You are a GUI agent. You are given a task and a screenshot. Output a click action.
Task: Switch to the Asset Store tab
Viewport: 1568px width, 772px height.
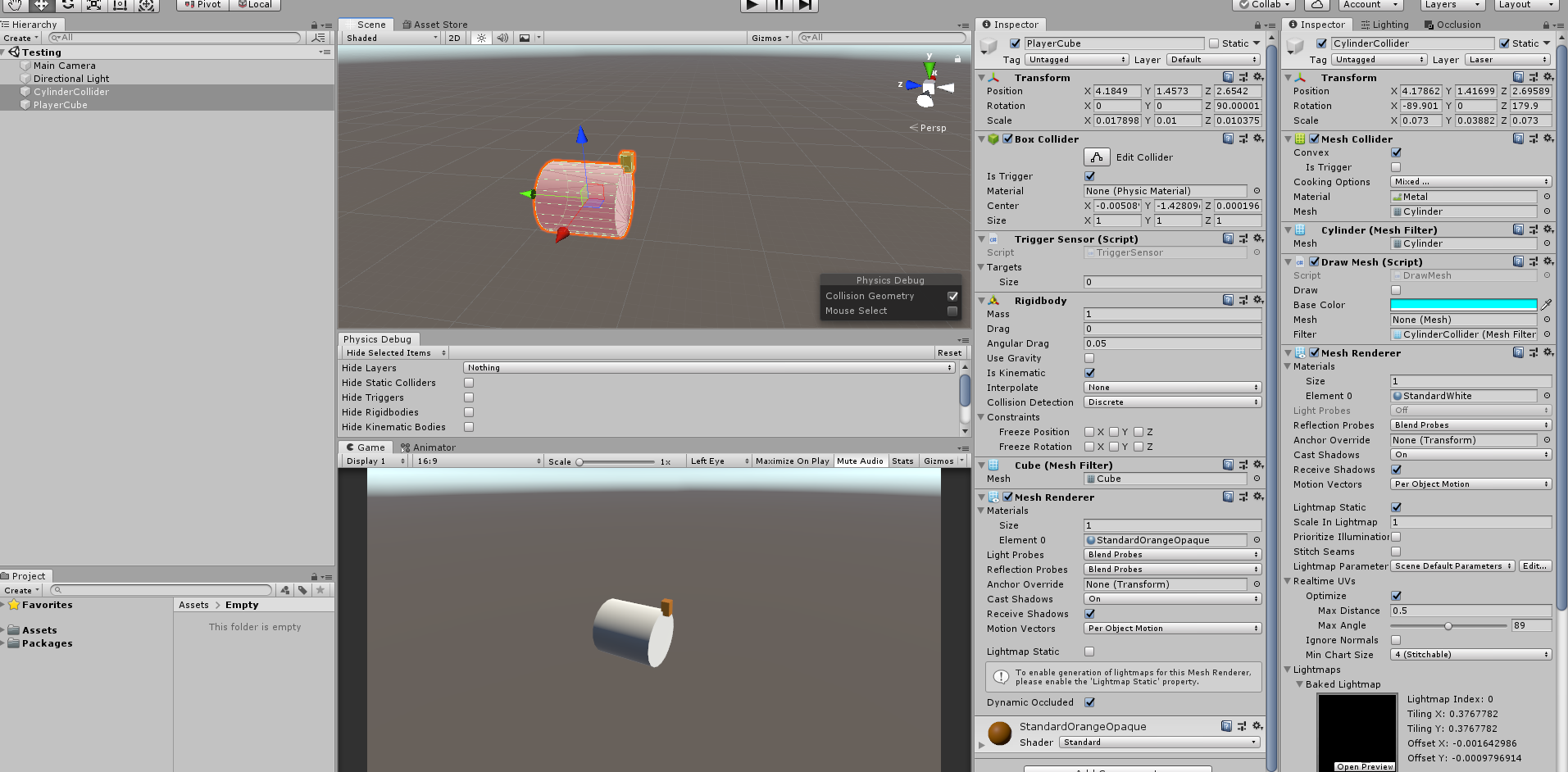(x=434, y=25)
